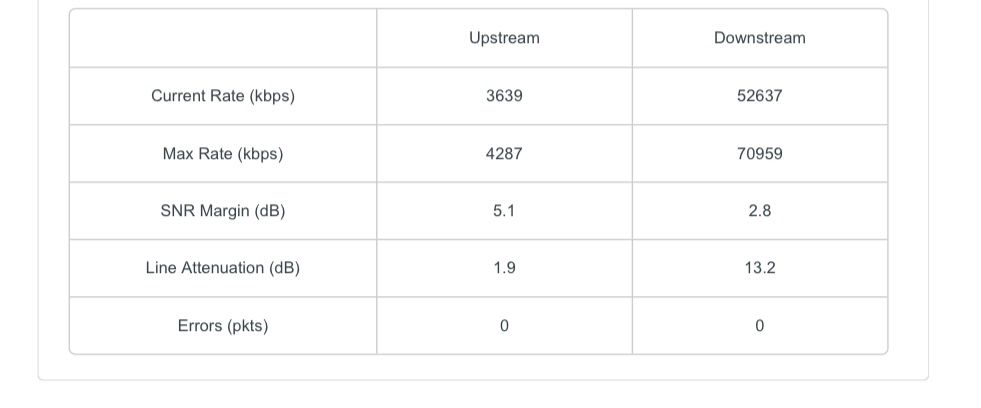Image resolution: width=981 pixels, height=408 pixels.
Task: Click the Errors (pkts) row label
Action: [x=223, y=326]
